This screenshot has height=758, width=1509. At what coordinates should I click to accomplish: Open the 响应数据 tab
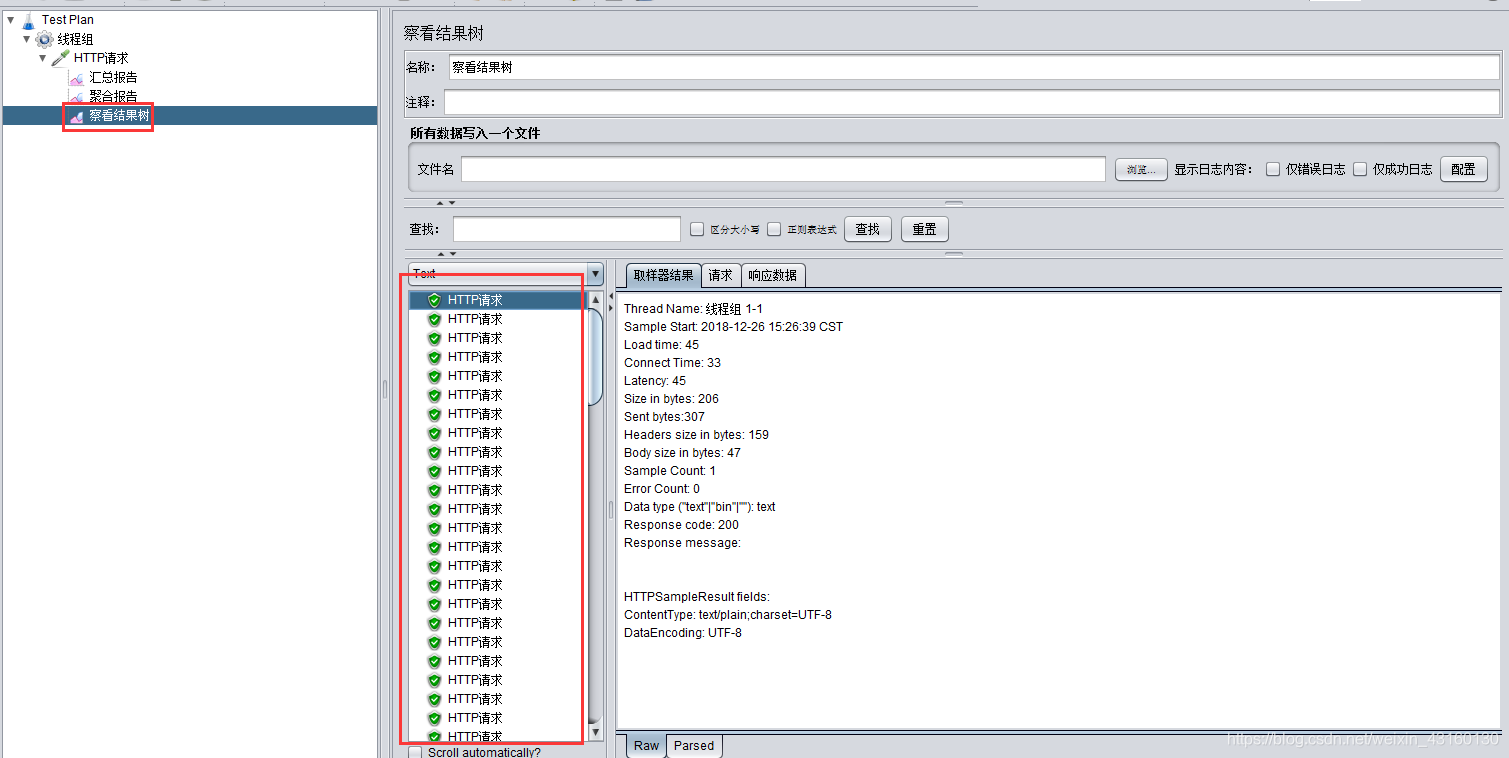click(x=773, y=275)
